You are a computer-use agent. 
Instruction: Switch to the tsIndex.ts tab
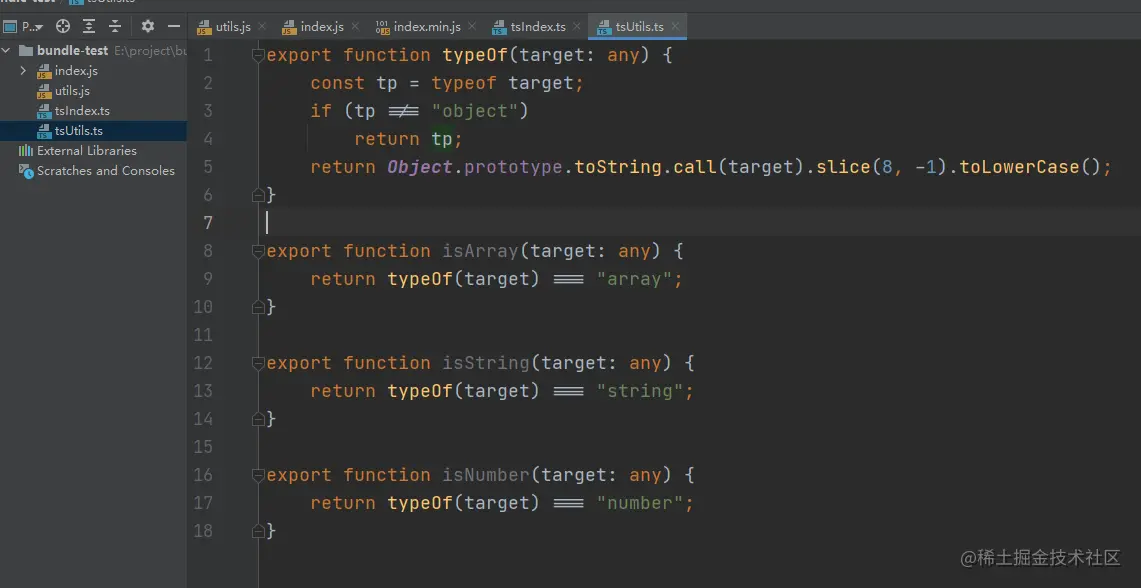[x=537, y=27]
